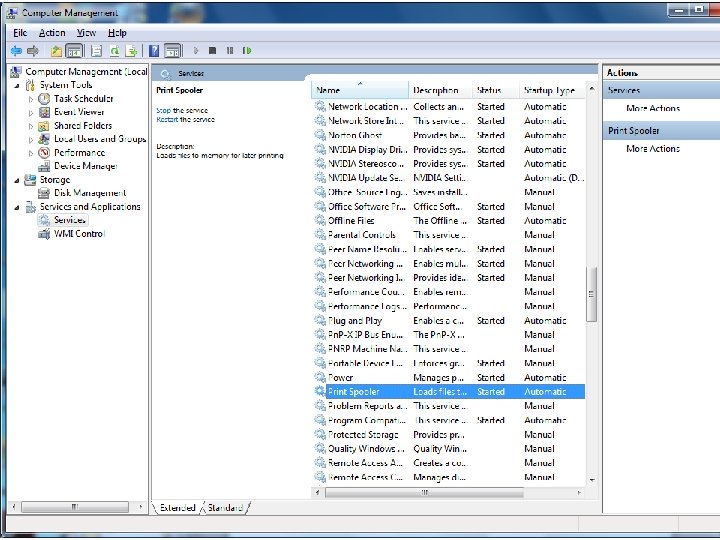
Task: Open the Action menu
Action: click(x=52, y=33)
